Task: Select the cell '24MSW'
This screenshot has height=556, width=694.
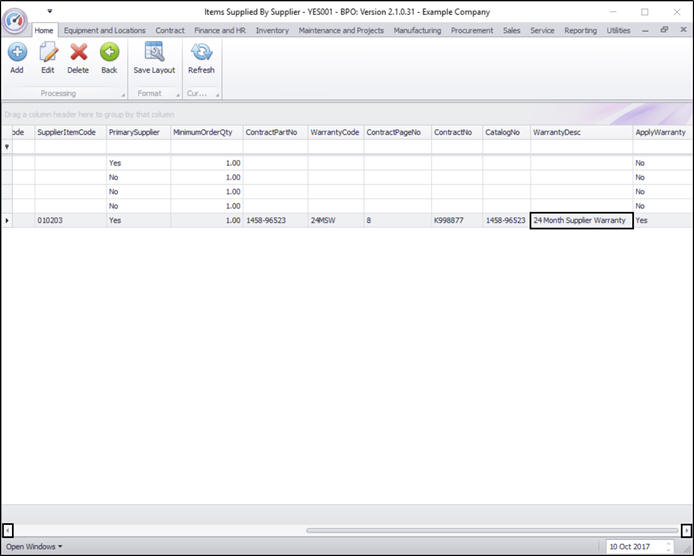Action: (335, 220)
